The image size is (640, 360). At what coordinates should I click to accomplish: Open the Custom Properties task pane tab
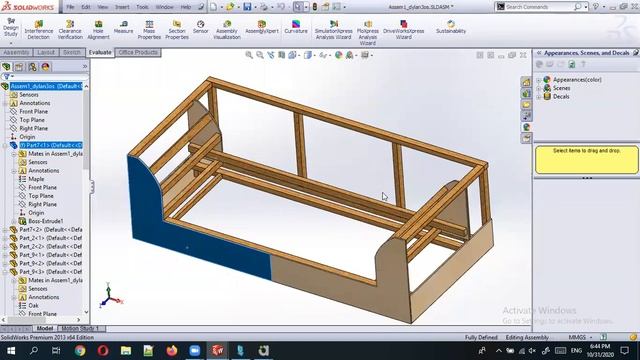click(x=526, y=138)
